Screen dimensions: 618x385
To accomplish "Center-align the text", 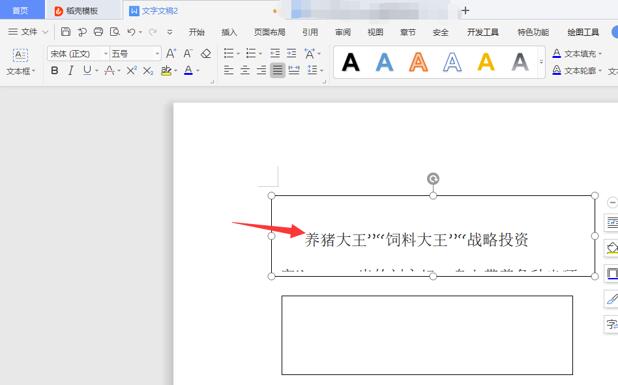I will [x=245, y=71].
